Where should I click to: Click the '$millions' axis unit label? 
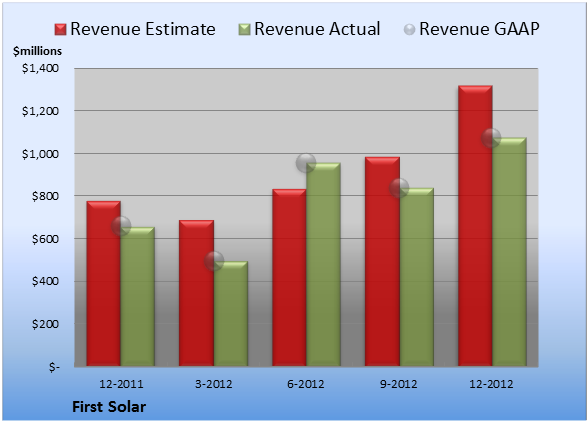37,51
